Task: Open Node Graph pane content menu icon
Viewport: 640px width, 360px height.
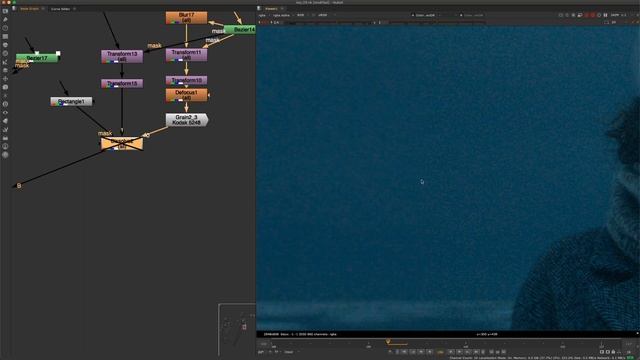Action: [13, 8]
